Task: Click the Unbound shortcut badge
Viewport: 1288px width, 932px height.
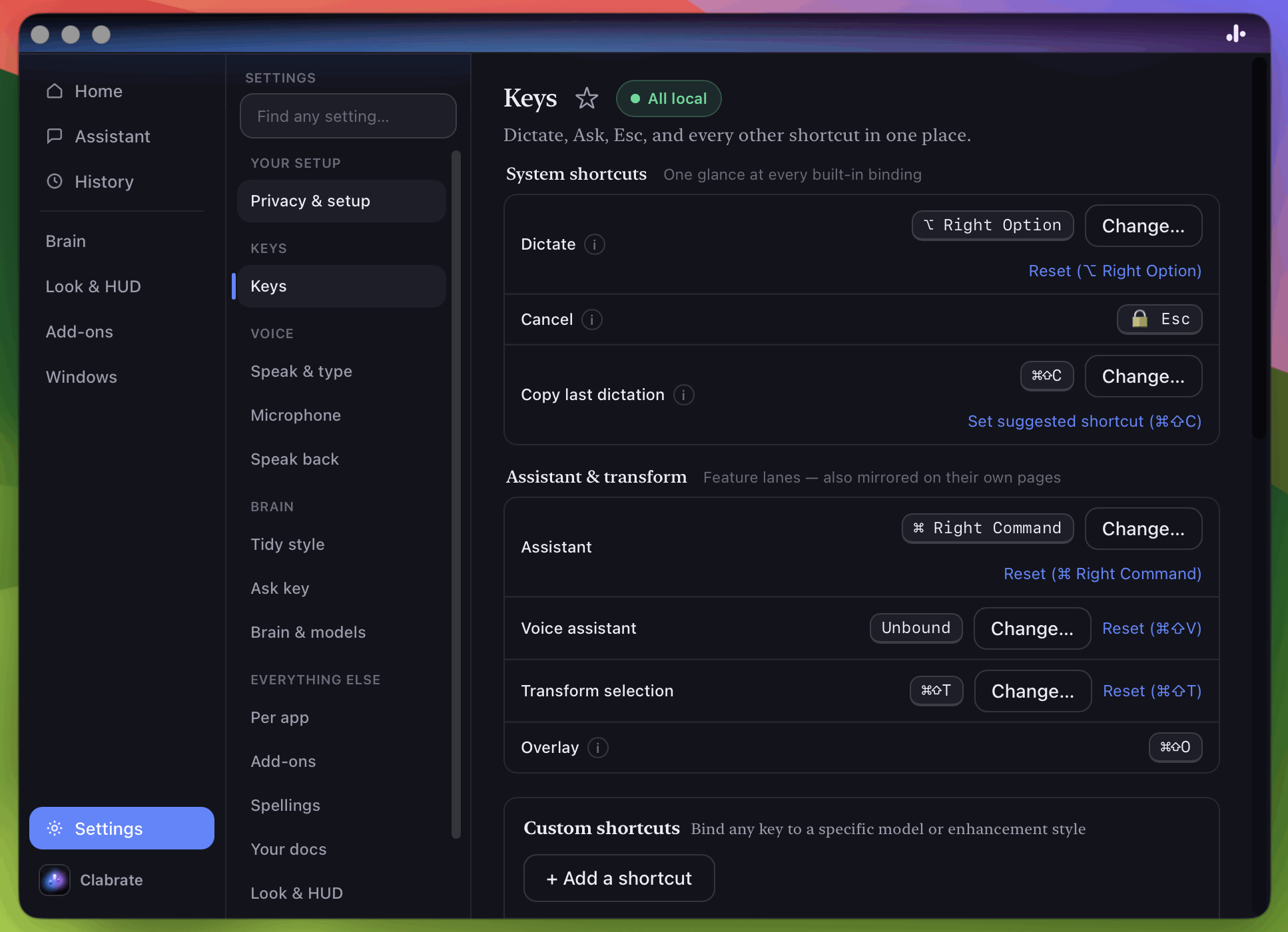Action: click(x=916, y=628)
